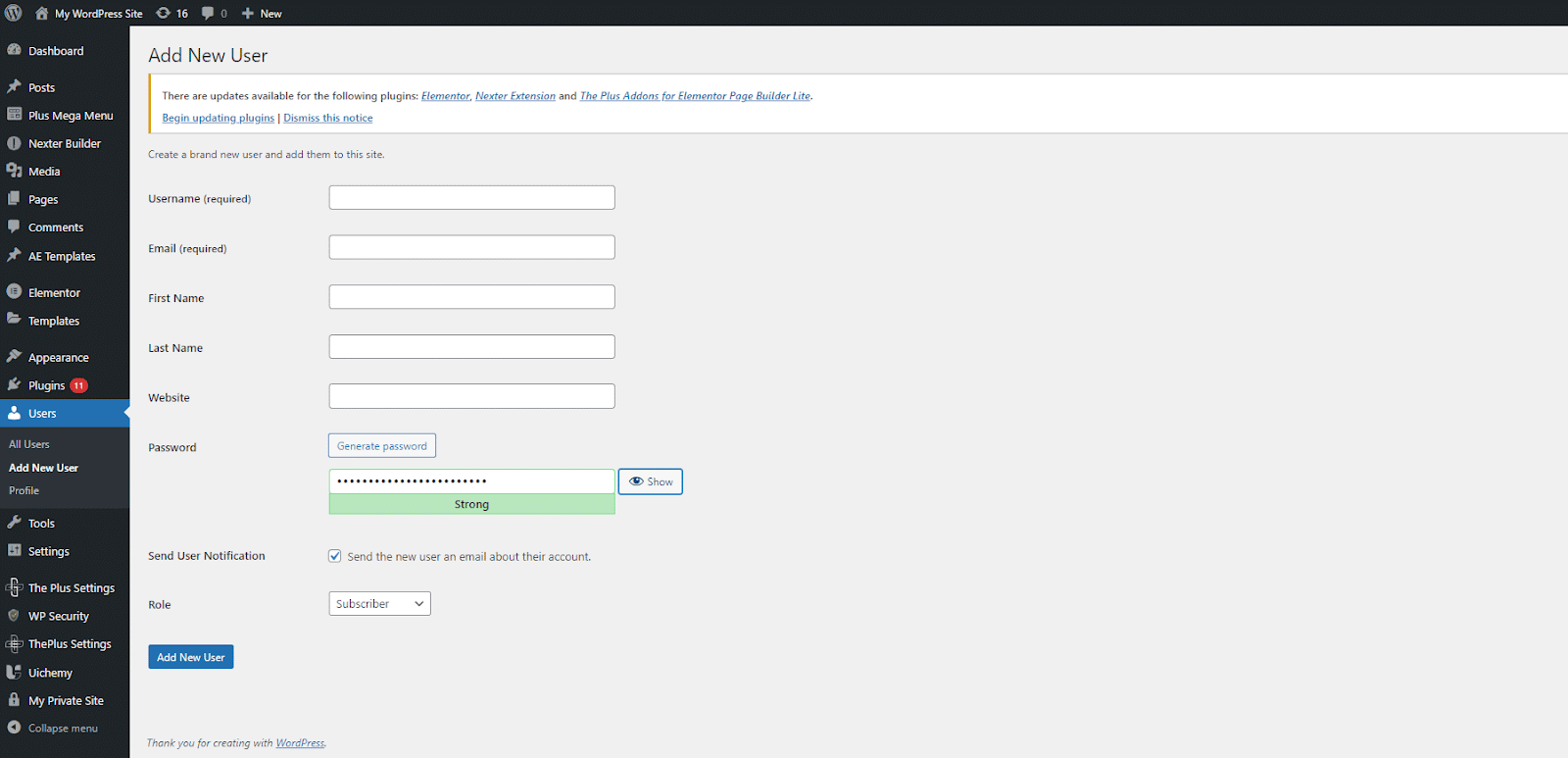Image resolution: width=1568 pixels, height=758 pixels.
Task: Click the Comments icon in sidebar
Action: tap(14, 227)
